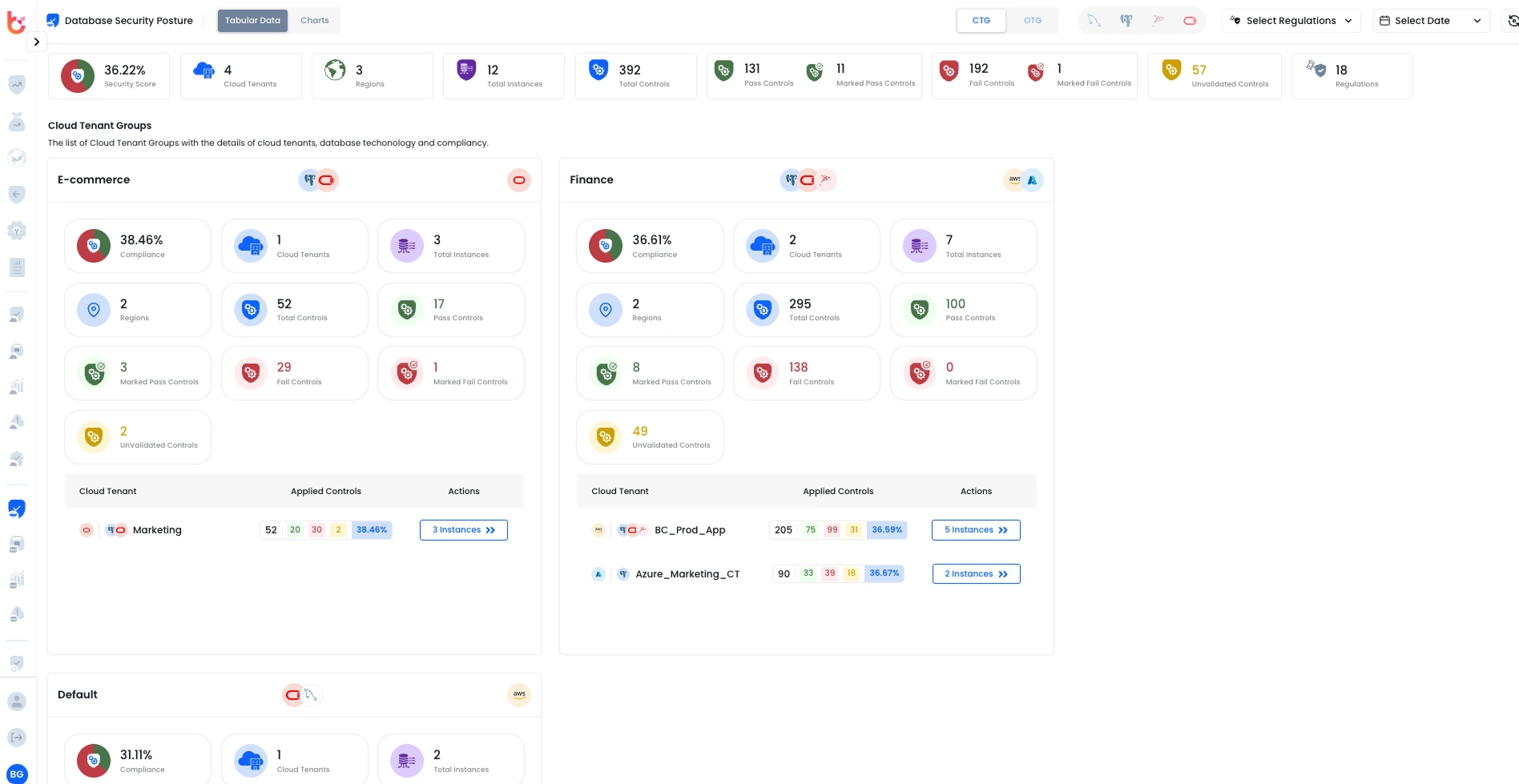Switch to CTG view toggle
Viewport: 1519px width, 784px height.
point(981,21)
